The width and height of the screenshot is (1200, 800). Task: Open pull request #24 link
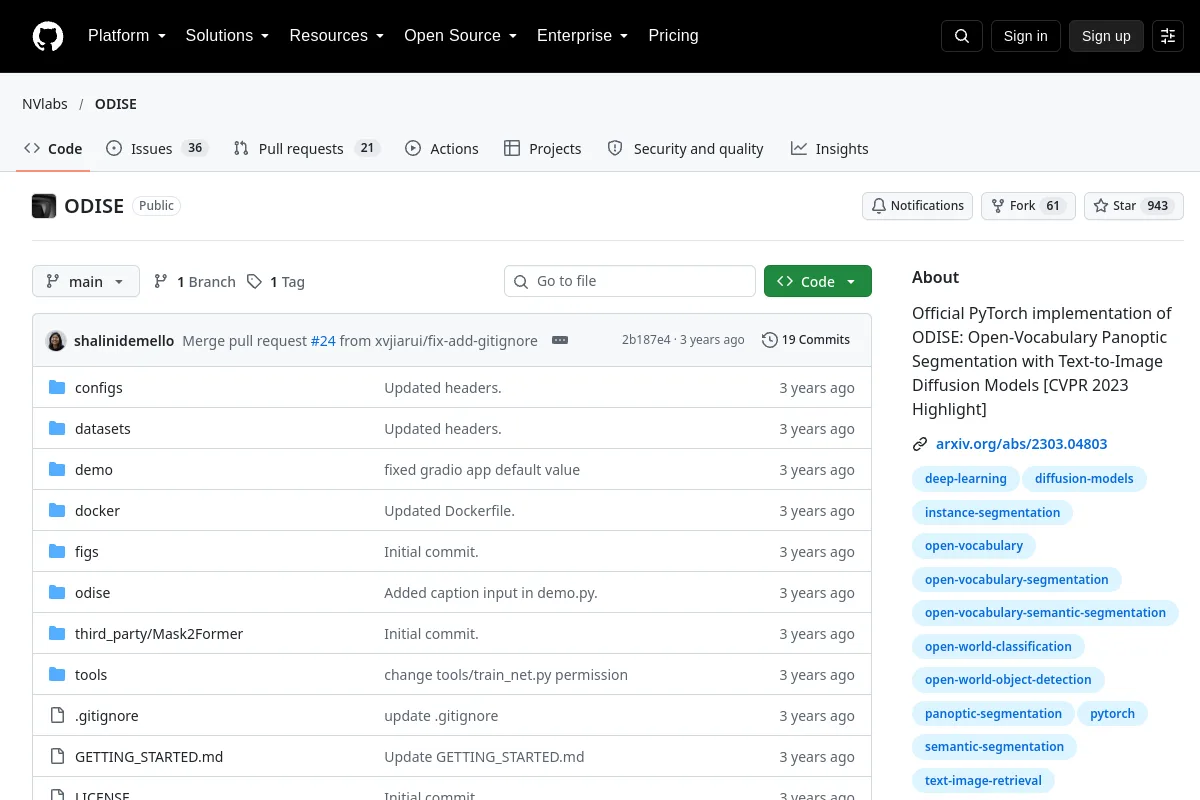tap(323, 340)
